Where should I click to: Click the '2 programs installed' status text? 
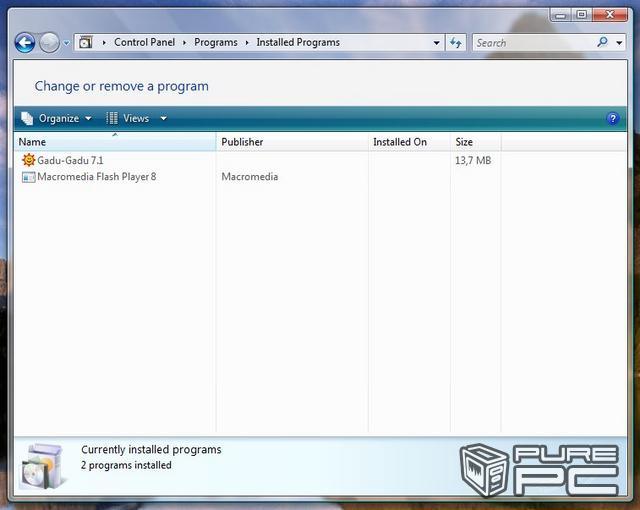pos(126,465)
